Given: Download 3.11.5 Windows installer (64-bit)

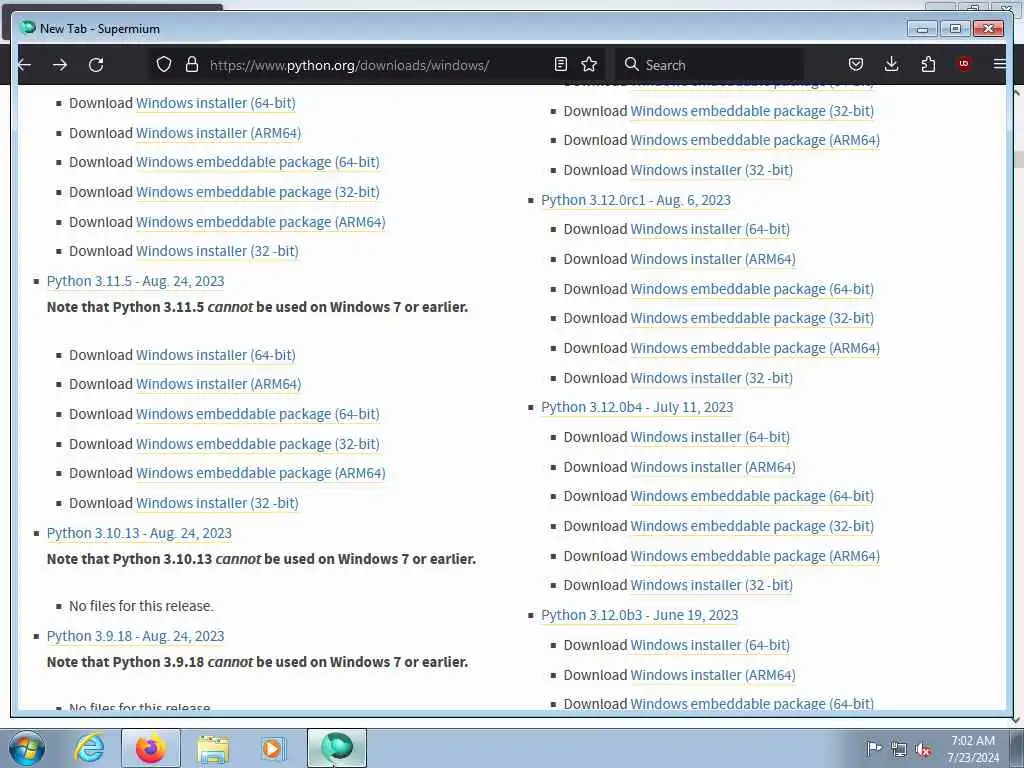Looking at the screenshot, I should pyautogui.click(x=216, y=355).
